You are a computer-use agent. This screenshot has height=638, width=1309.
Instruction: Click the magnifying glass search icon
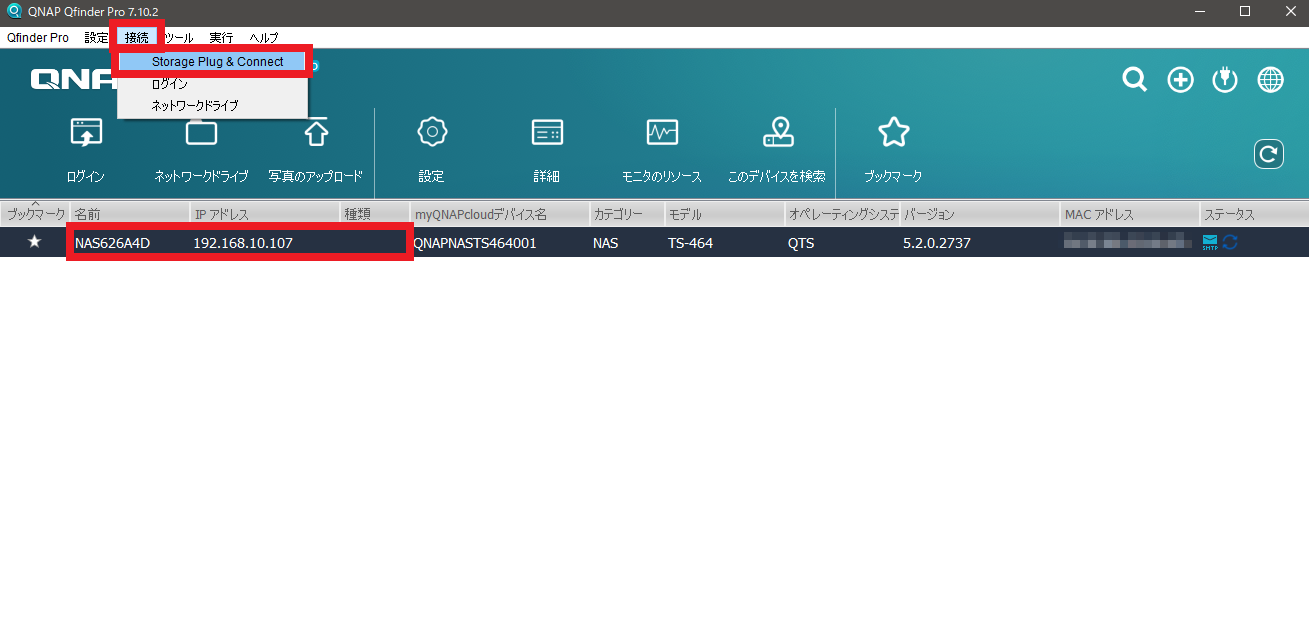tap(1134, 80)
